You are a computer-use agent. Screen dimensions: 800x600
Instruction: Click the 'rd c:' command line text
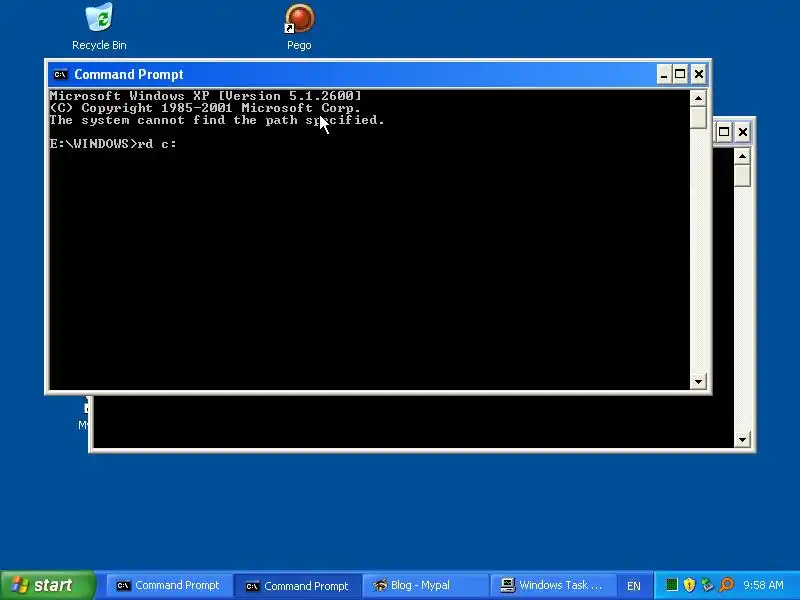(157, 144)
